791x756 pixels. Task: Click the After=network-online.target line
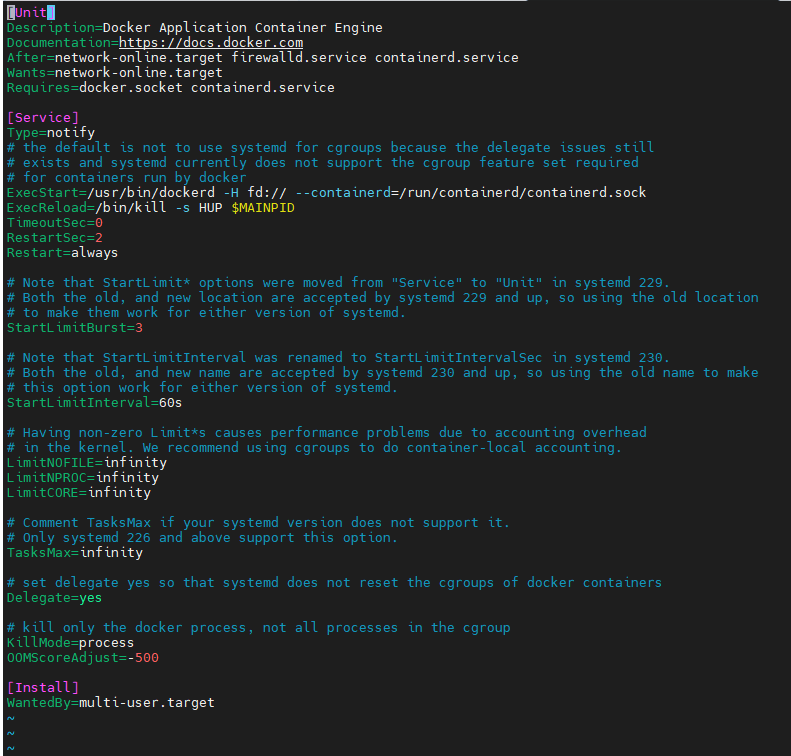[x=262, y=57]
